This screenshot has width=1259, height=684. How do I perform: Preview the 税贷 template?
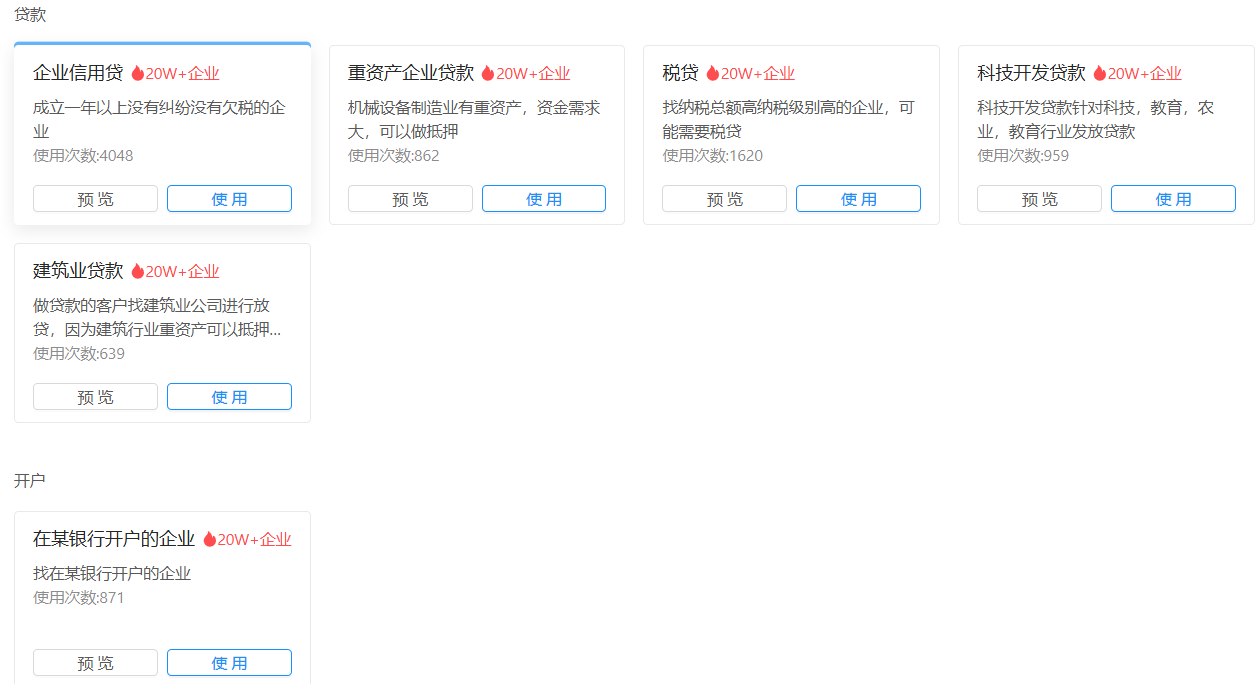pos(725,199)
